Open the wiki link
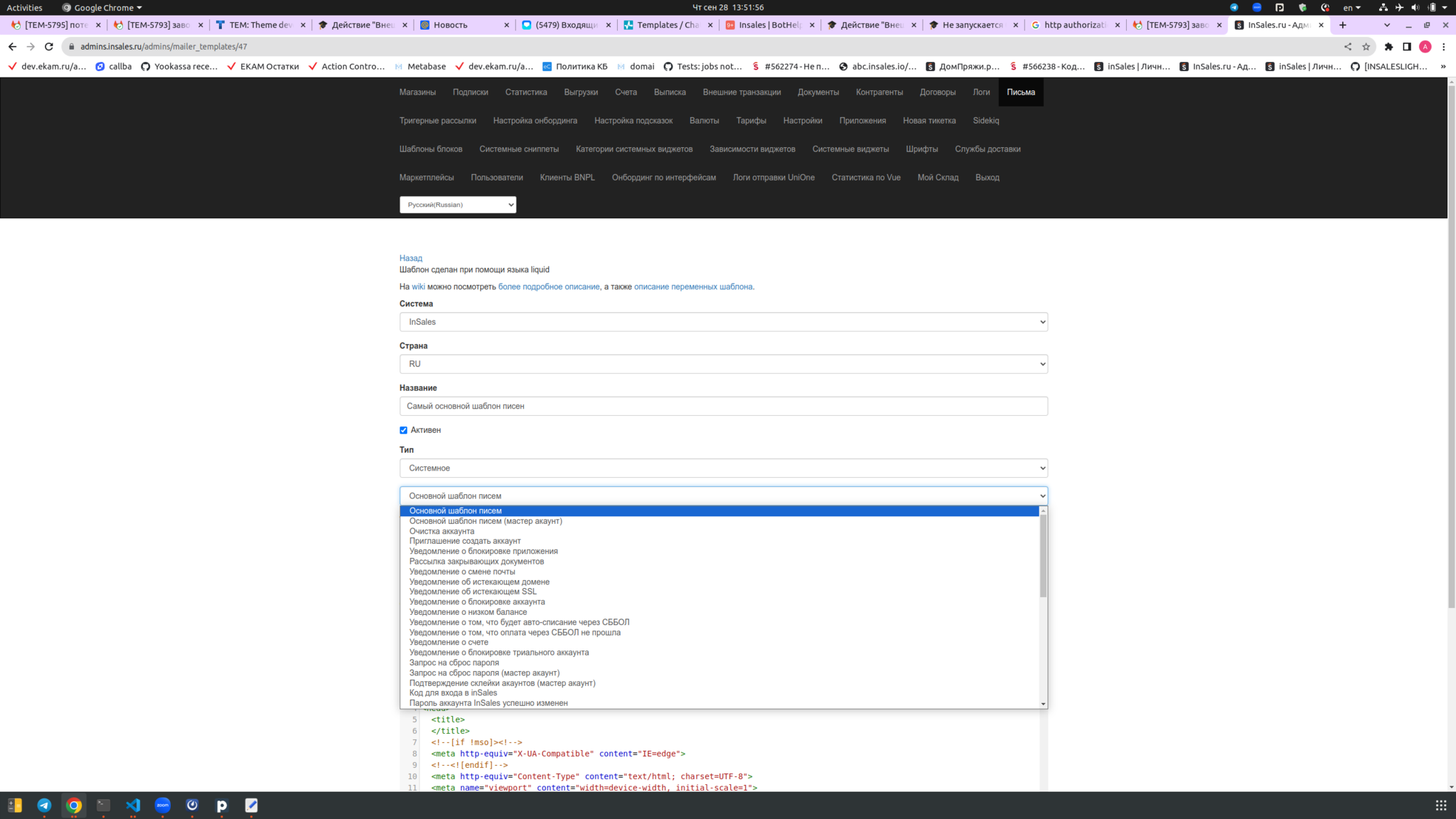Screen dimensions: 1456x819 coord(418,287)
